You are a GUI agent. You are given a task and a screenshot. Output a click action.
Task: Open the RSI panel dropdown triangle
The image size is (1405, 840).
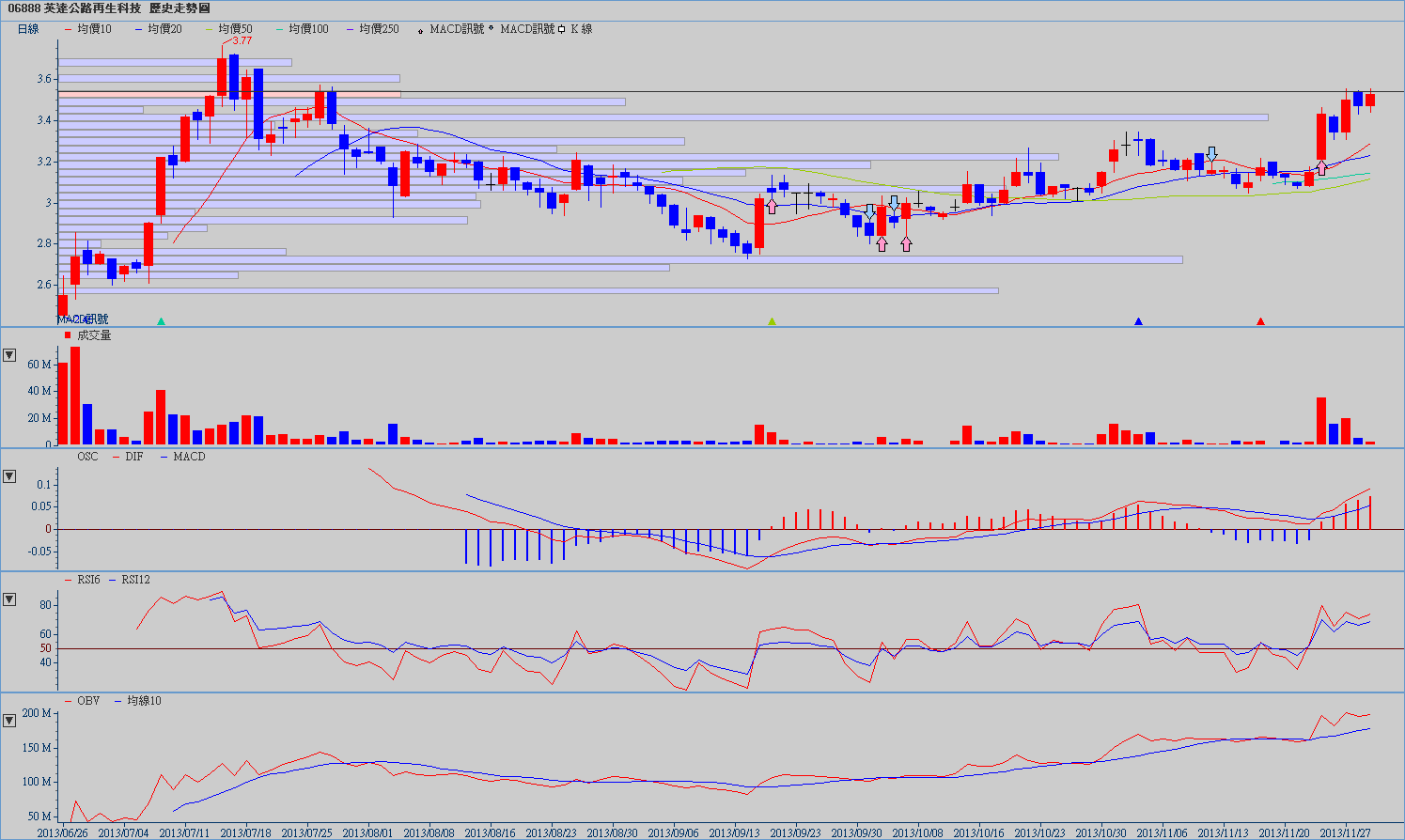9,599
